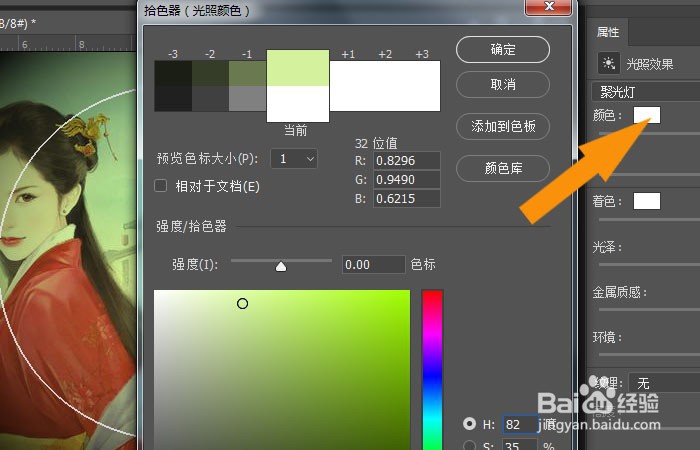Image resolution: width=700 pixels, height=450 pixels.
Task: Click the 着色 swatch in properties panel
Action: tap(646, 201)
